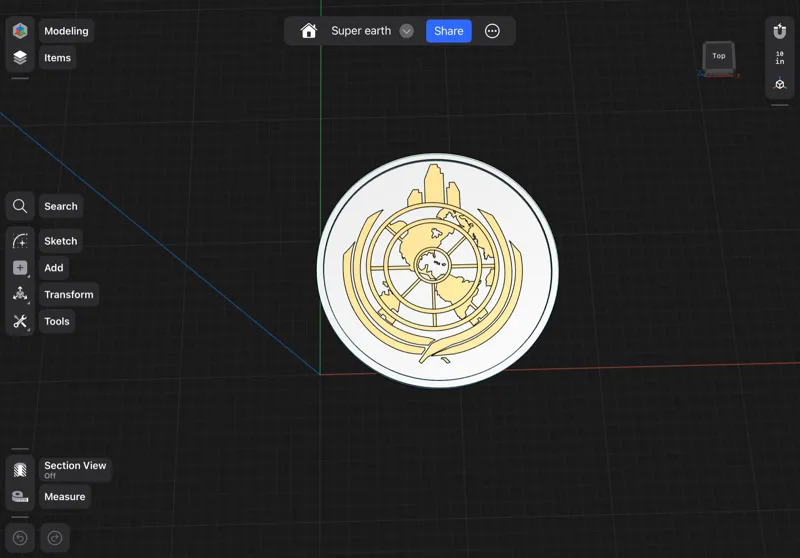Open the view mode cube icon
This screenshot has height=558, width=800.
pos(780,84)
